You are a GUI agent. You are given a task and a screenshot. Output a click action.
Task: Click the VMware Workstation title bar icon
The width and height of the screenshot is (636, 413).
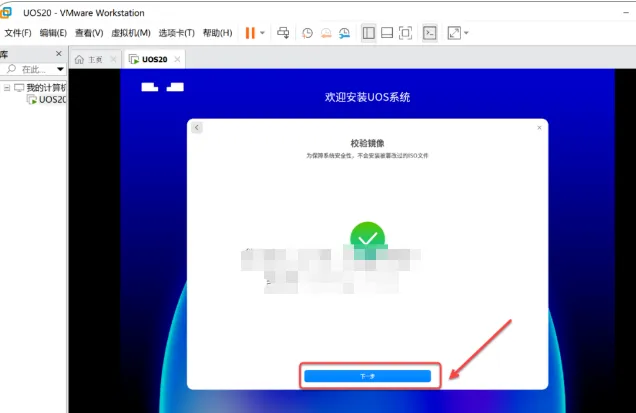tap(6, 13)
